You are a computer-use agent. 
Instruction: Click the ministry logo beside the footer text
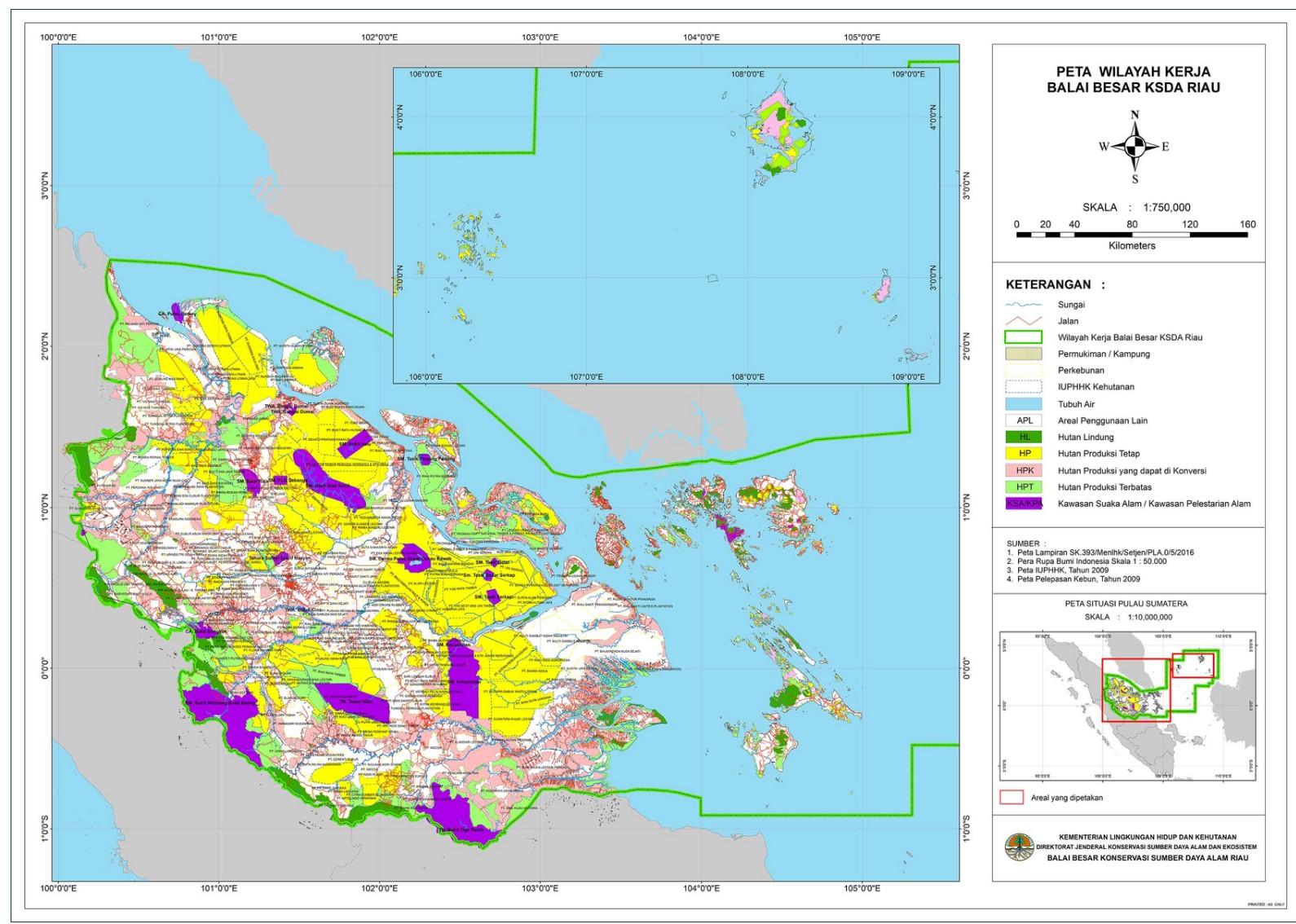coord(1018,847)
